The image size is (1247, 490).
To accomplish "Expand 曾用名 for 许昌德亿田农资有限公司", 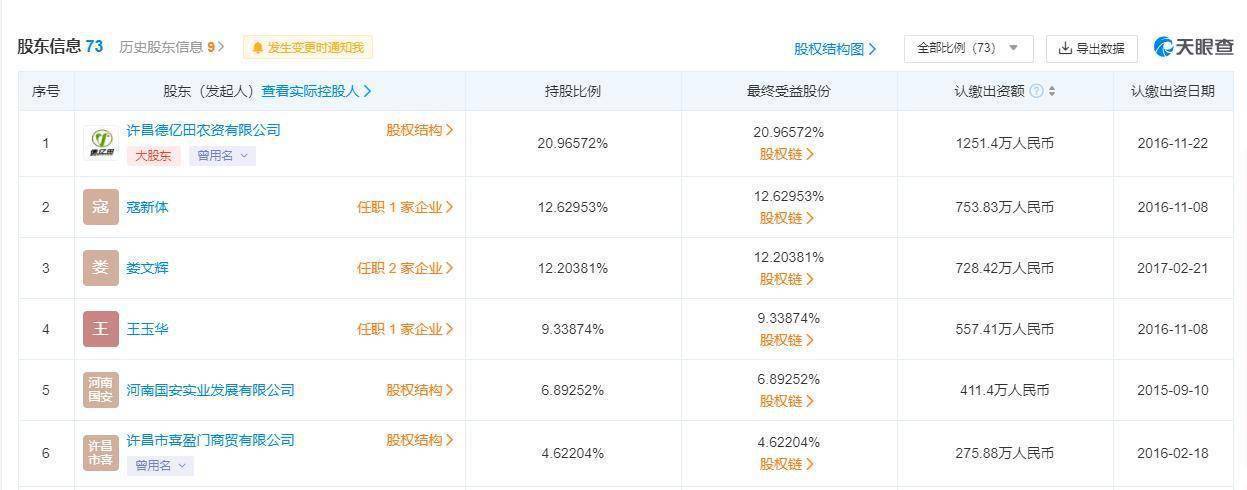I will [222, 156].
